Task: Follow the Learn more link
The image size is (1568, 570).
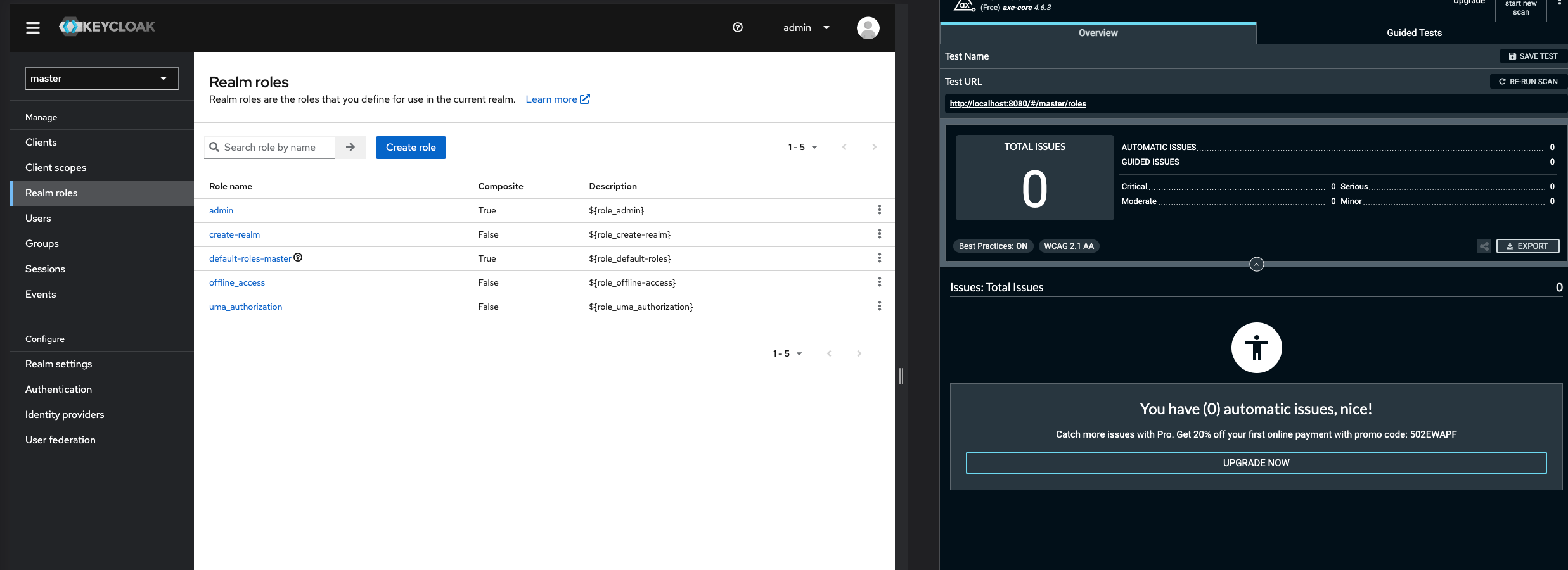Action: [x=558, y=99]
